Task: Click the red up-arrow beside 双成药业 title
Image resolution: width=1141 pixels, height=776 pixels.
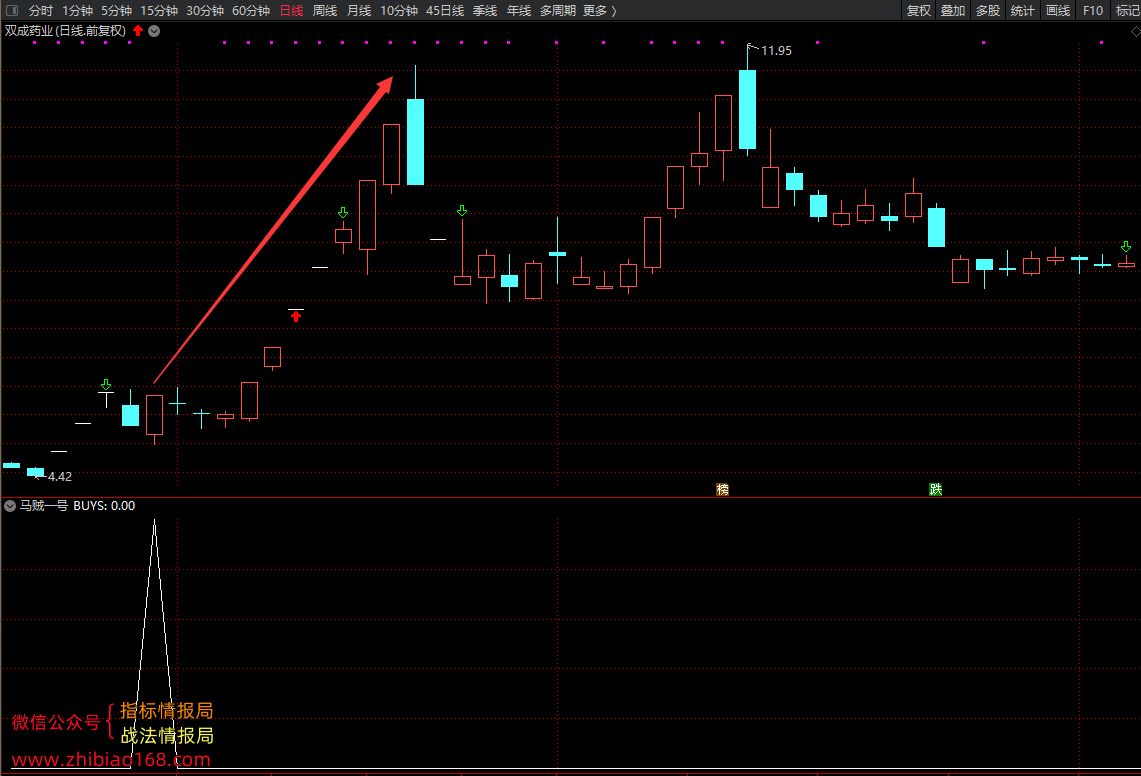Action: click(138, 31)
